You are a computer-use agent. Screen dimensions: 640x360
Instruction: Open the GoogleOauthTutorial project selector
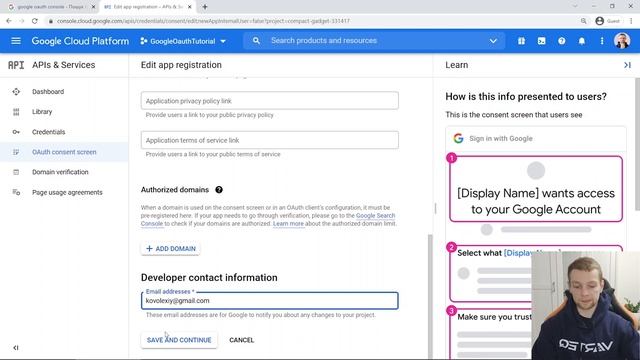[183, 41]
